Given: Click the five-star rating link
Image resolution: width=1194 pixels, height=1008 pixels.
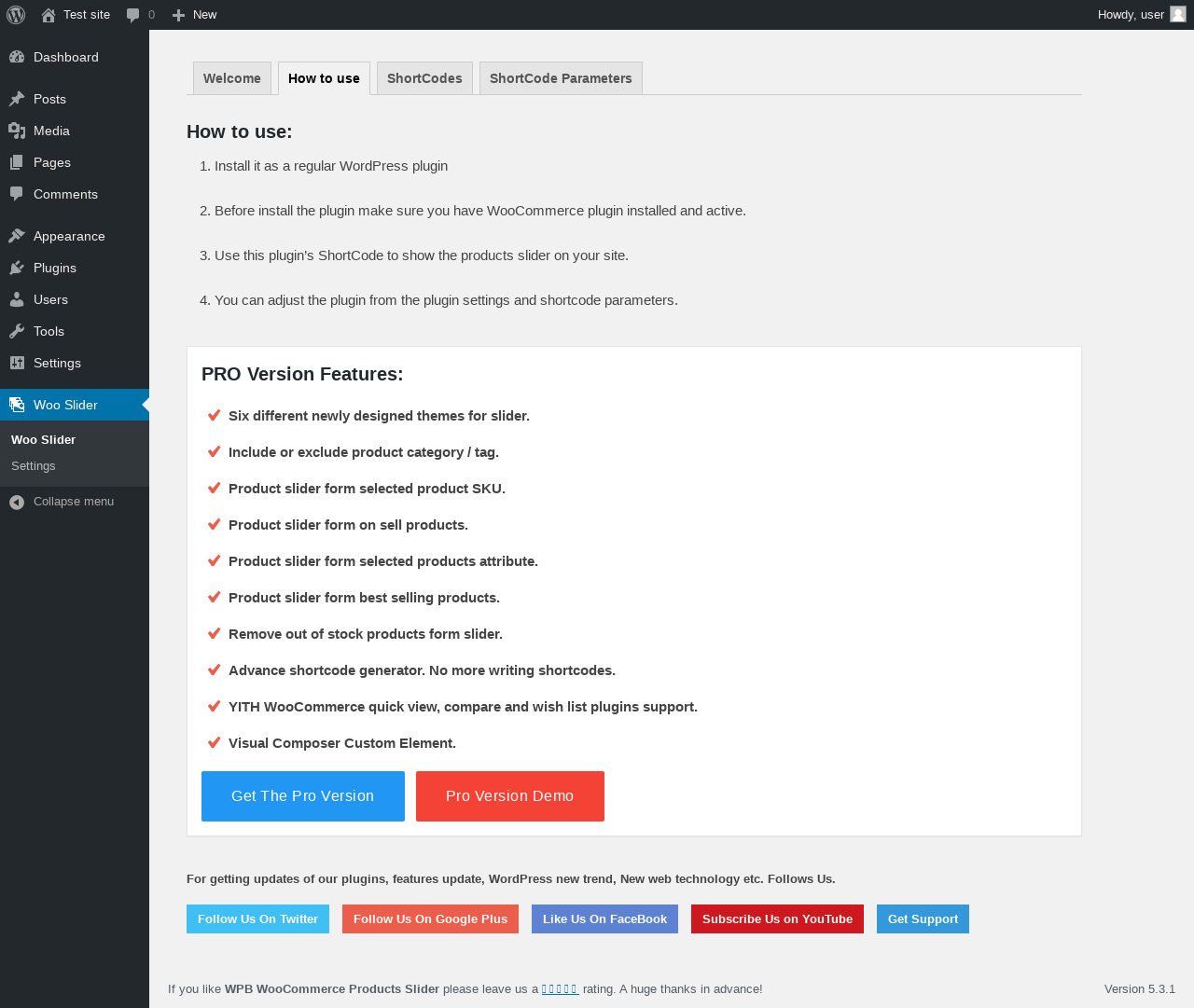Looking at the screenshot, I should click(x=560, y=988).
